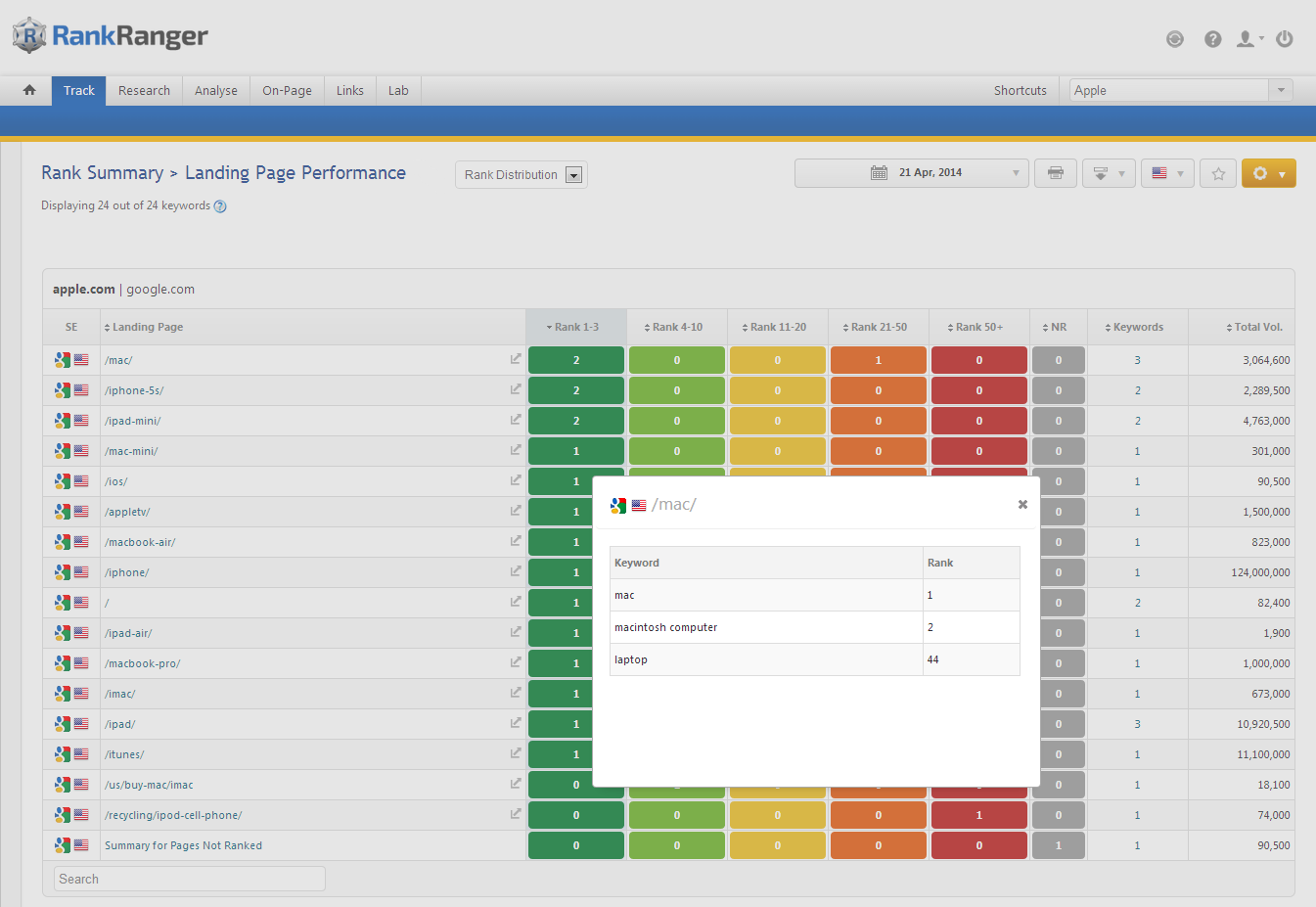Add report to favorites with star icon
The image size is (1316, 907).
1218,173
